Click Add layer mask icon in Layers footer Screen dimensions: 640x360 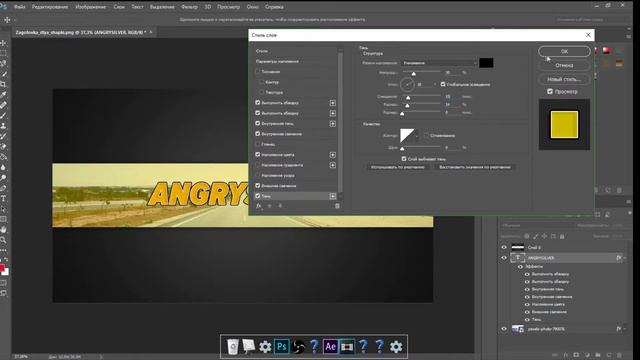pyautogui.click(x=576, y=356)
